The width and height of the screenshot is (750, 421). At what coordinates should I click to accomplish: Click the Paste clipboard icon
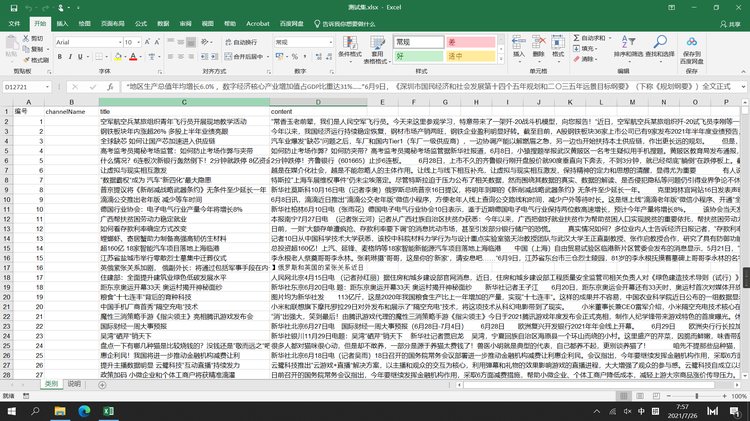11,44
